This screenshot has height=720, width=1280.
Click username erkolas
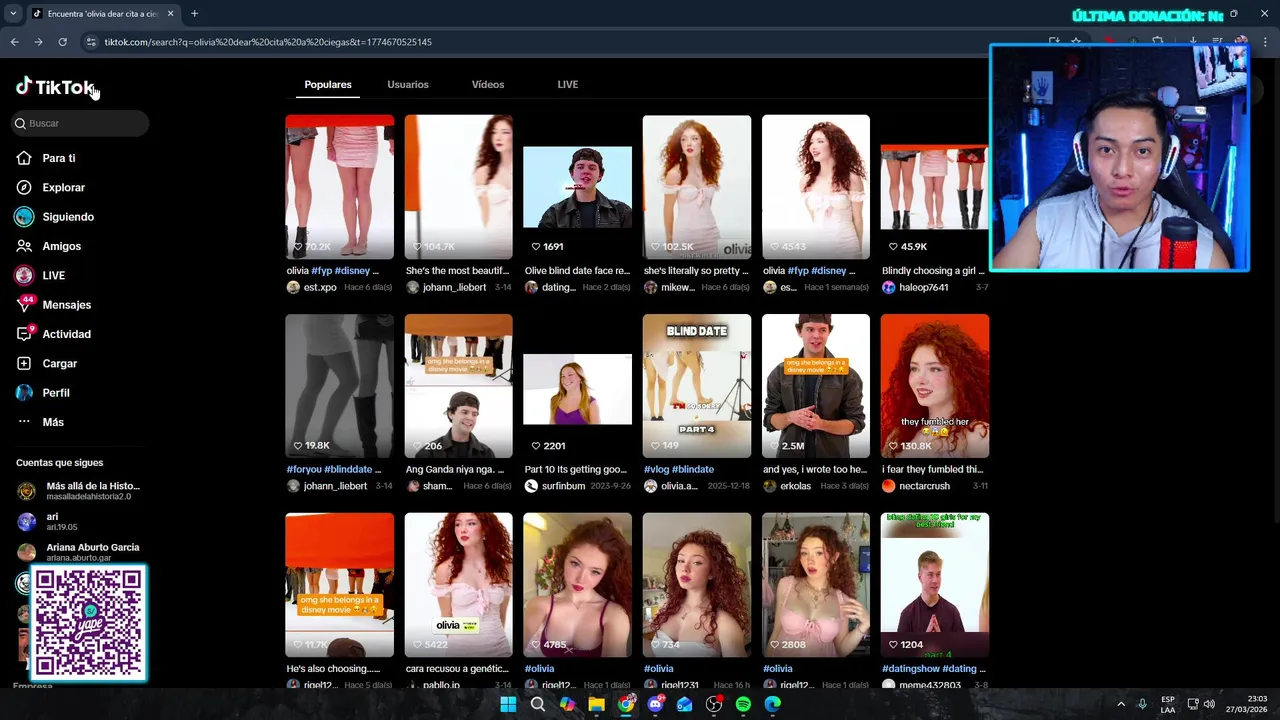click(x=795, y=486)
